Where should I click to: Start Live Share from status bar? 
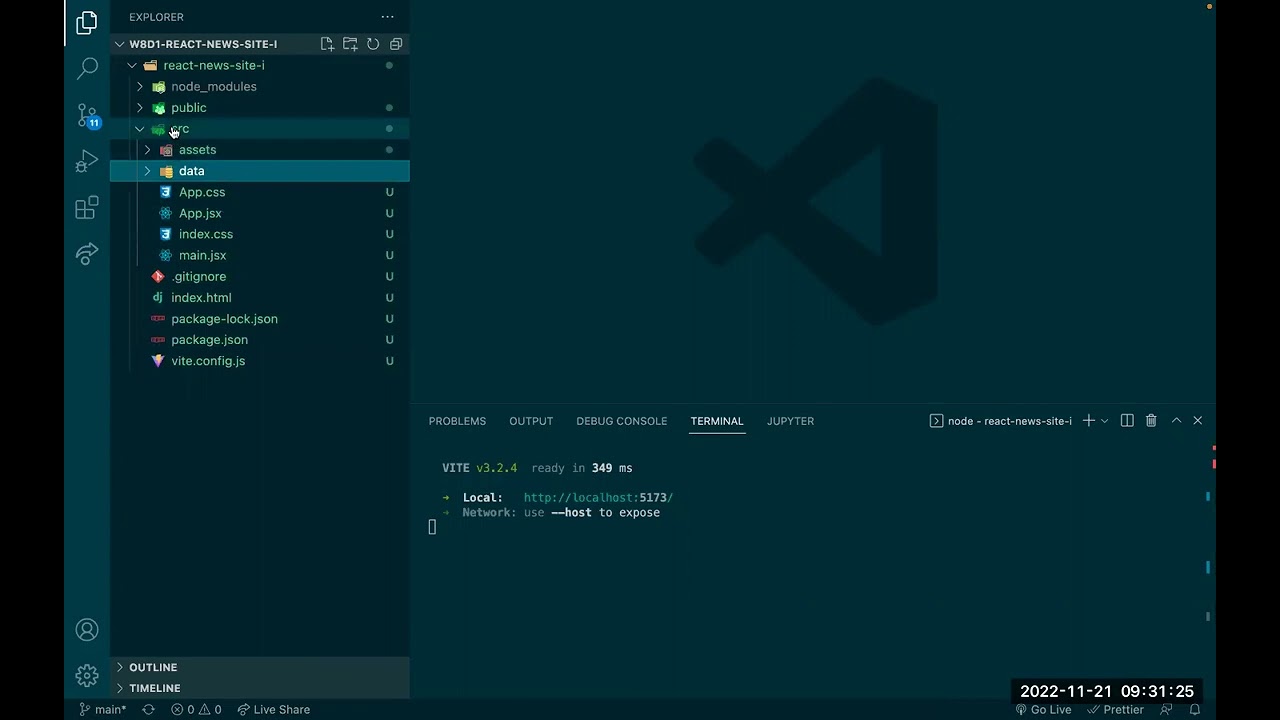[273, 710]
